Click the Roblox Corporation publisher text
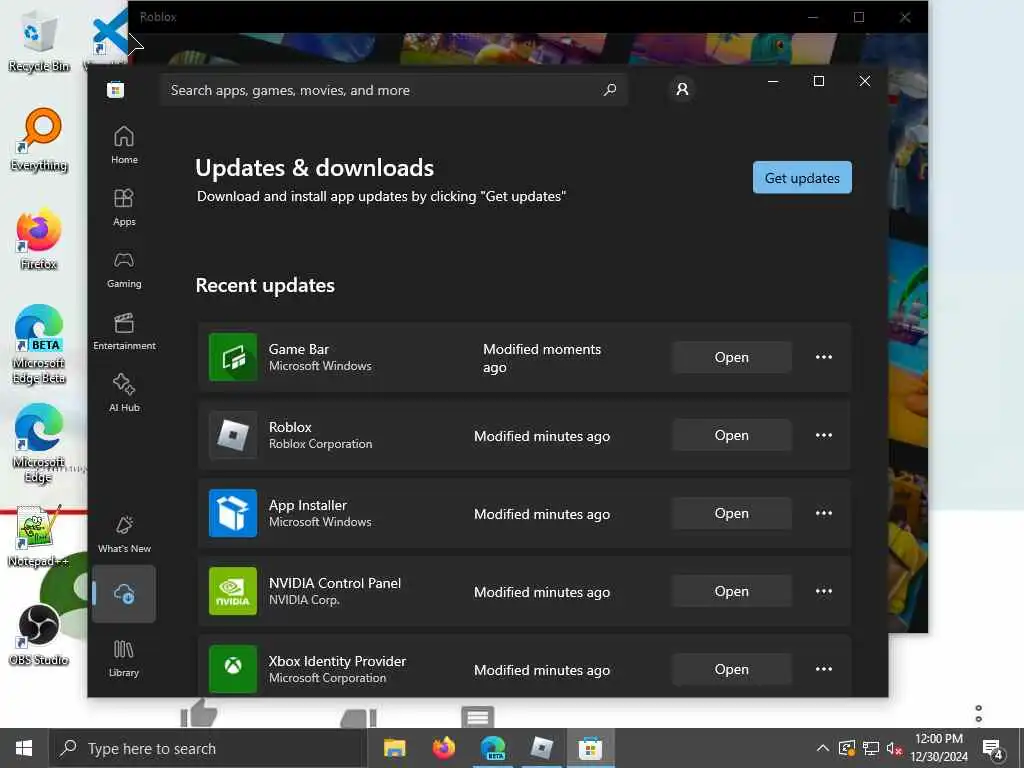Viewport: 1024px width, 768px height. tap(321, 444)
